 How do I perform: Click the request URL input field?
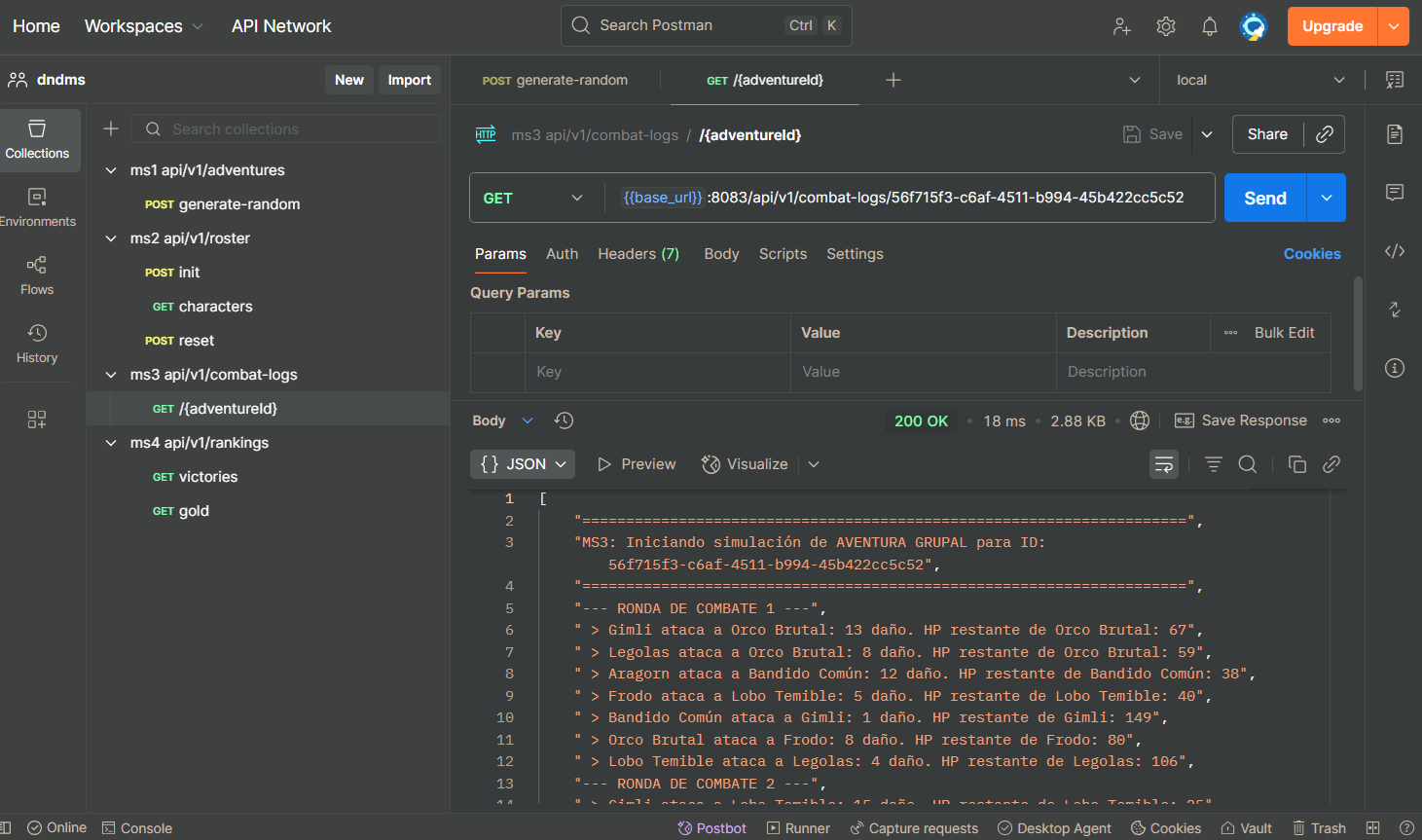pyautogui.click(x=876, y=197)
